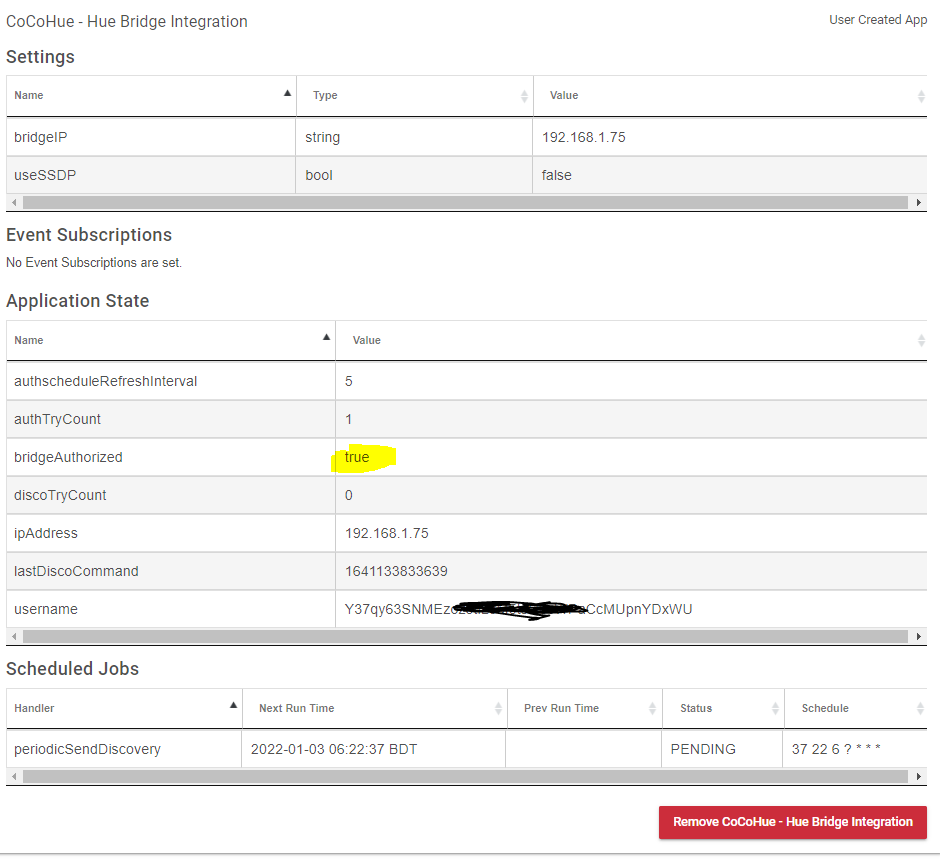Select the ipAddress state name
The height and width of the screenshot is (865, 940).
tap(46, 534)
